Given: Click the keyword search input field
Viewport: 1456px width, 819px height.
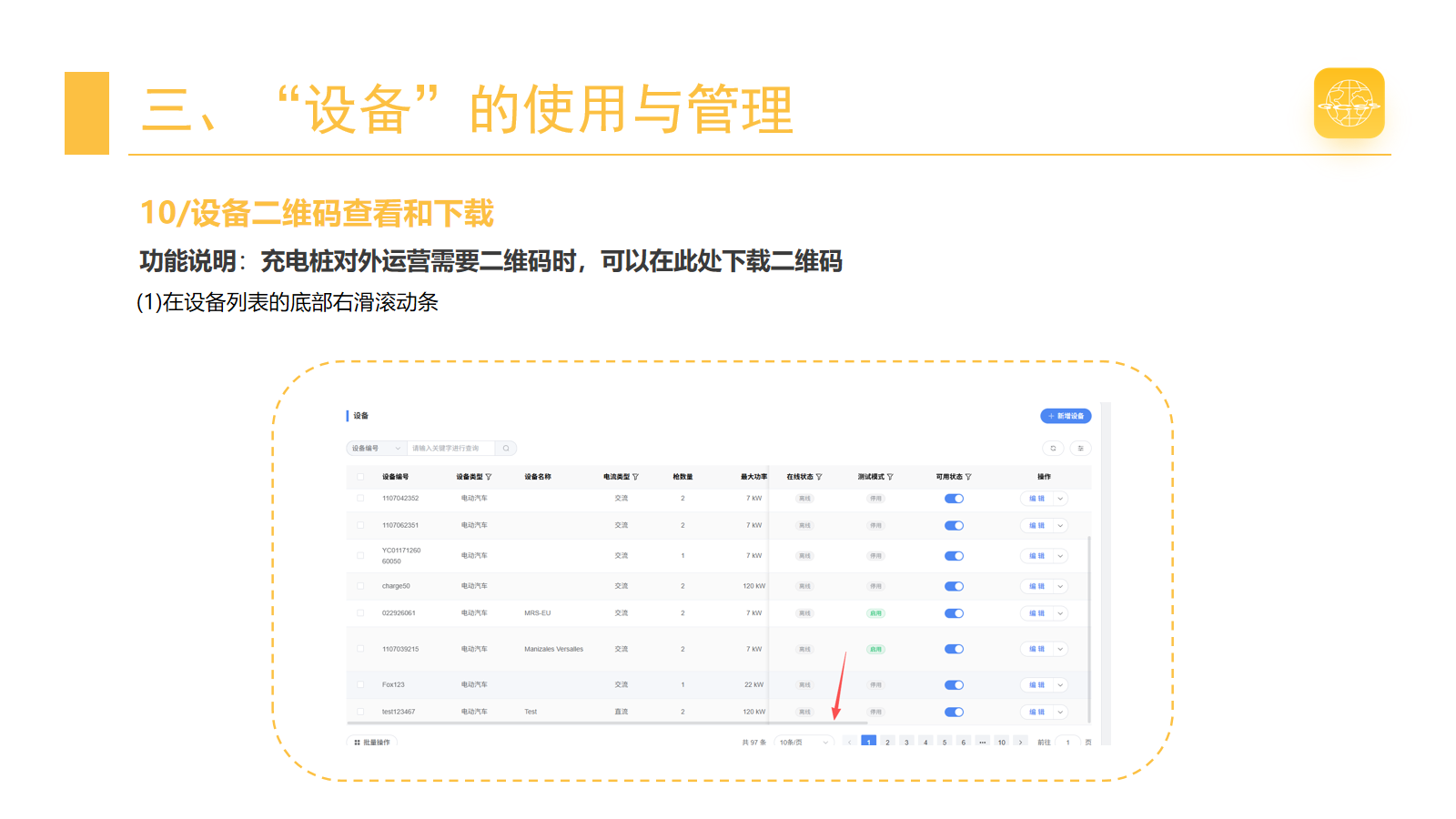Looking at the screenshot, I should click(x=451, y=449).
